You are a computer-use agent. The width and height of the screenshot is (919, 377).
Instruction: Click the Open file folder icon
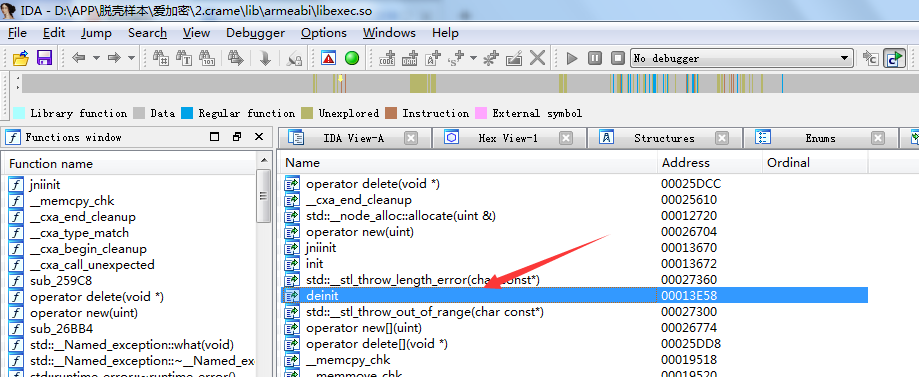(21, 58)
